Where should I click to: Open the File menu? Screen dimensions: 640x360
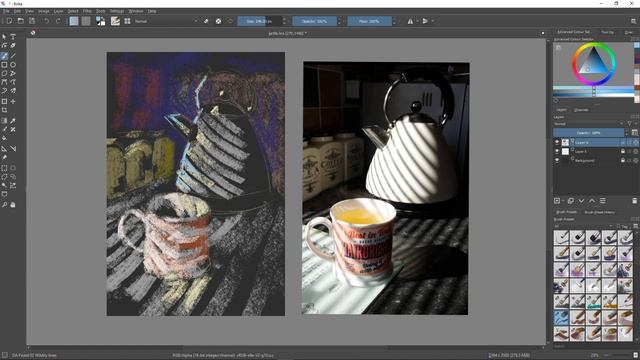[6, 11]
